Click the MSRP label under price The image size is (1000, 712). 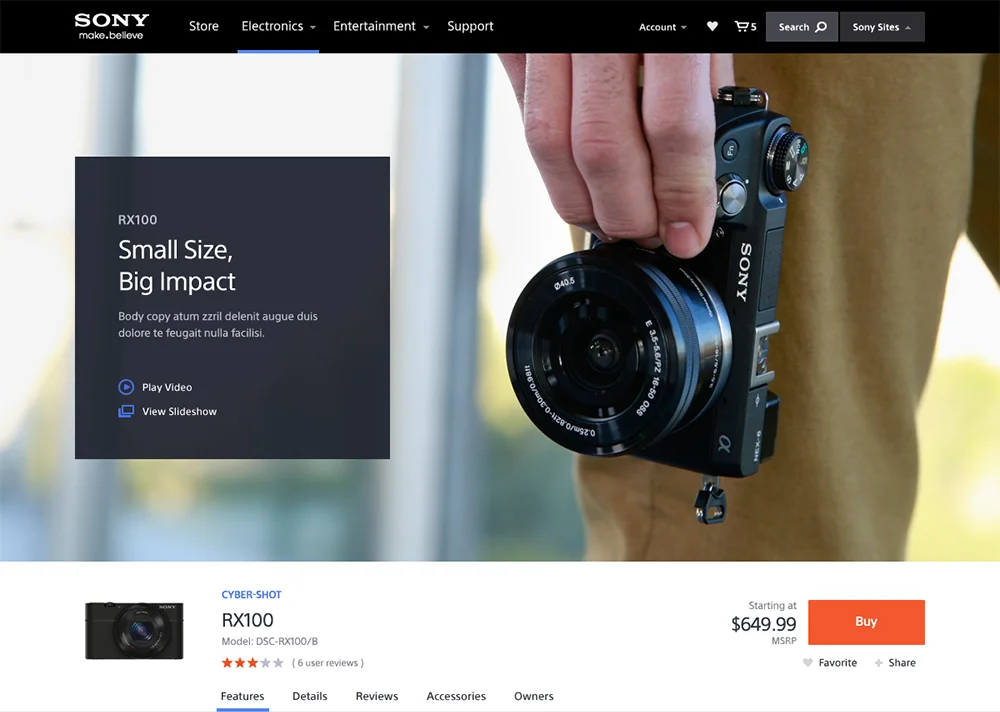click(784, 641)
